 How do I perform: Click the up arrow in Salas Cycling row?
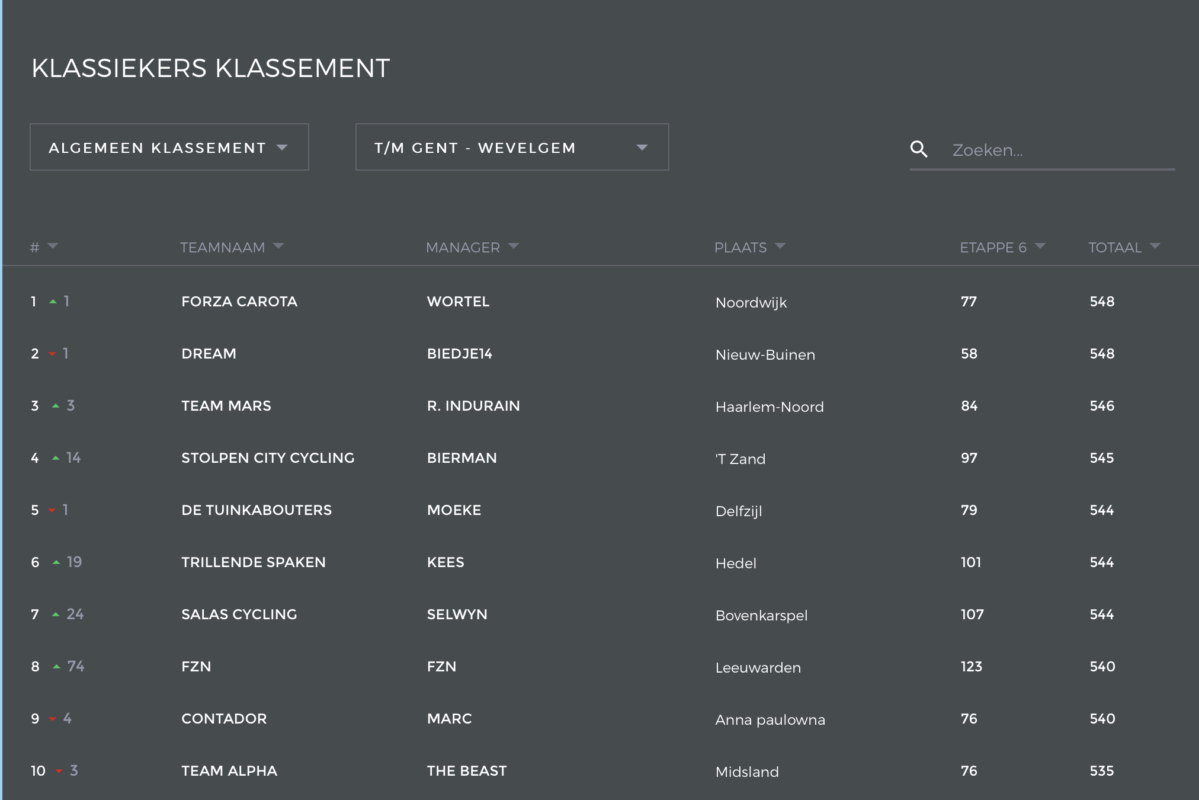(55, 614)
